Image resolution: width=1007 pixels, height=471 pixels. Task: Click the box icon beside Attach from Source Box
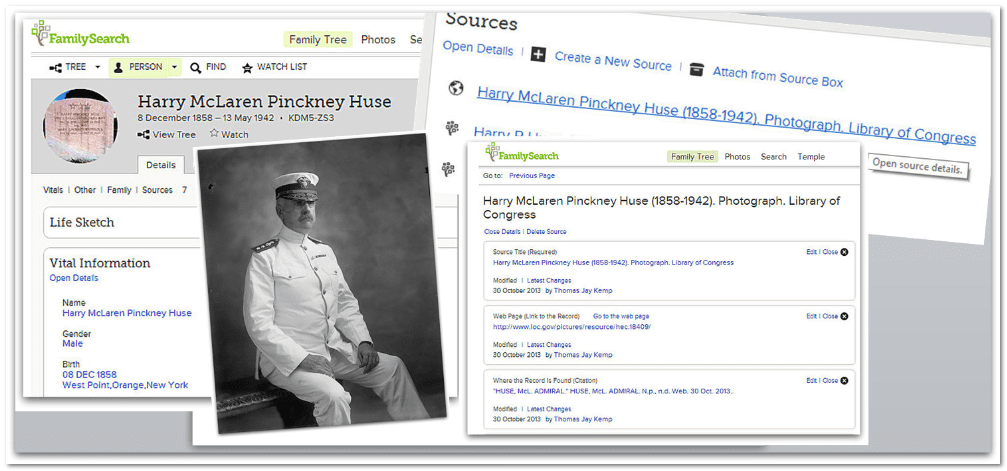pos(696,69)
